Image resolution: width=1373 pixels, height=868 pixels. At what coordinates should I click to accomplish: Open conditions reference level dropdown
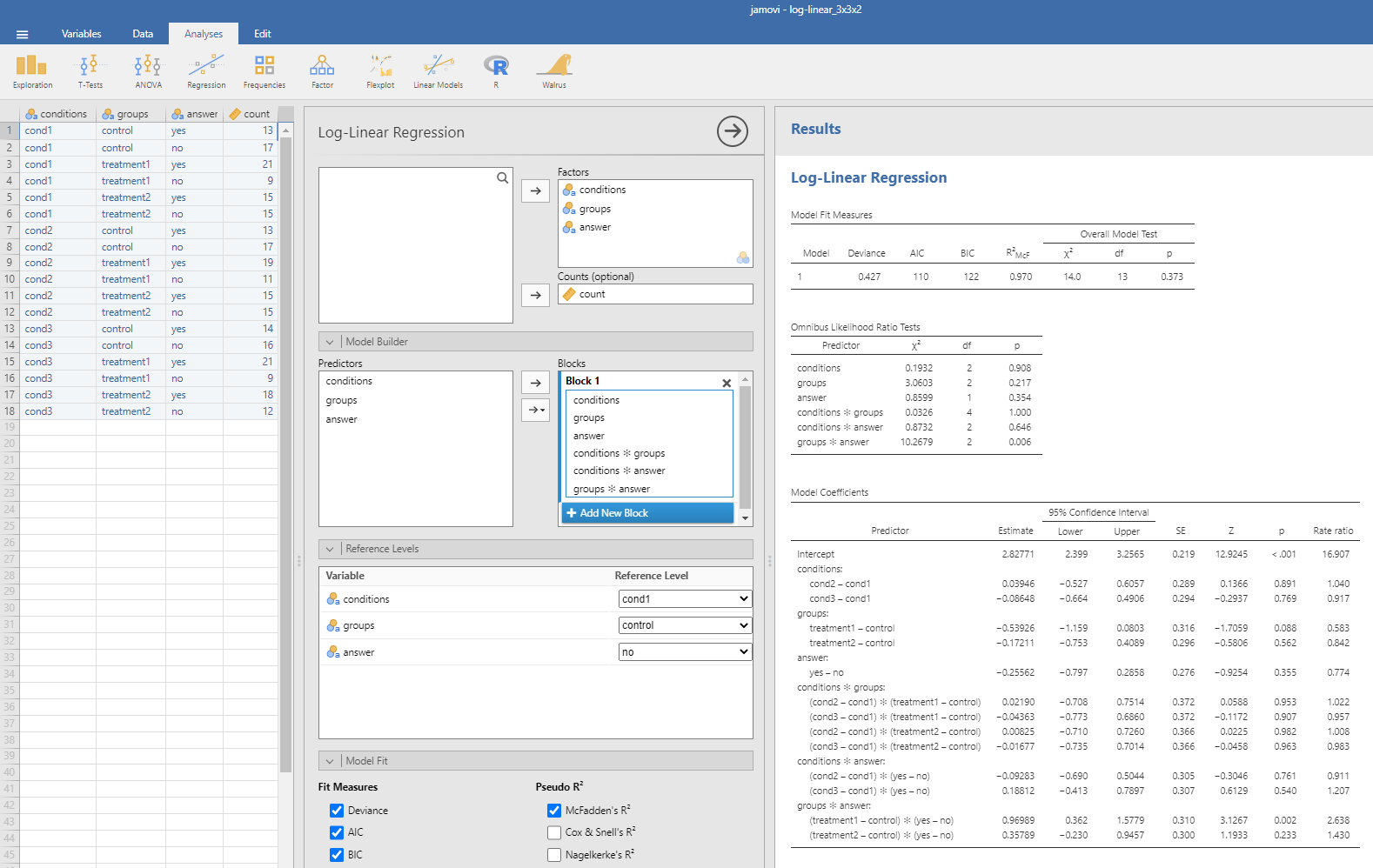pyautogui.click(x=685, y=599)
